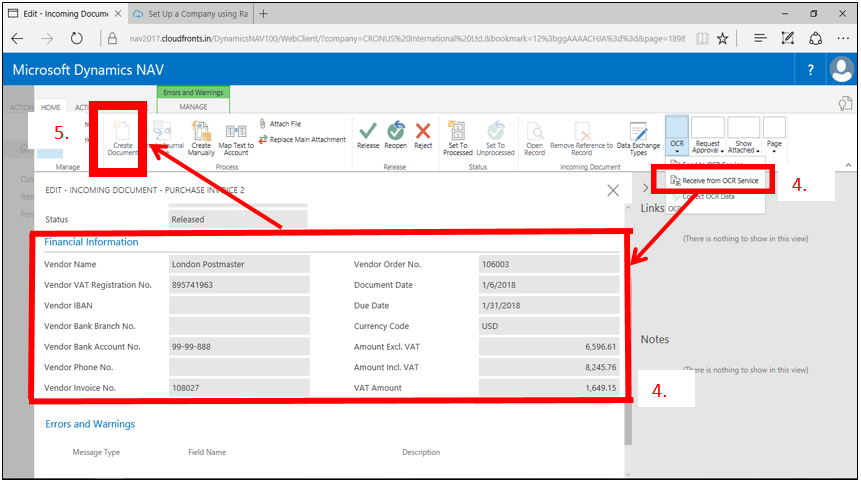This screenshot has width=861, height=483.
Task: Click Create Manually in the ribbon
Action: pos(201,138)
